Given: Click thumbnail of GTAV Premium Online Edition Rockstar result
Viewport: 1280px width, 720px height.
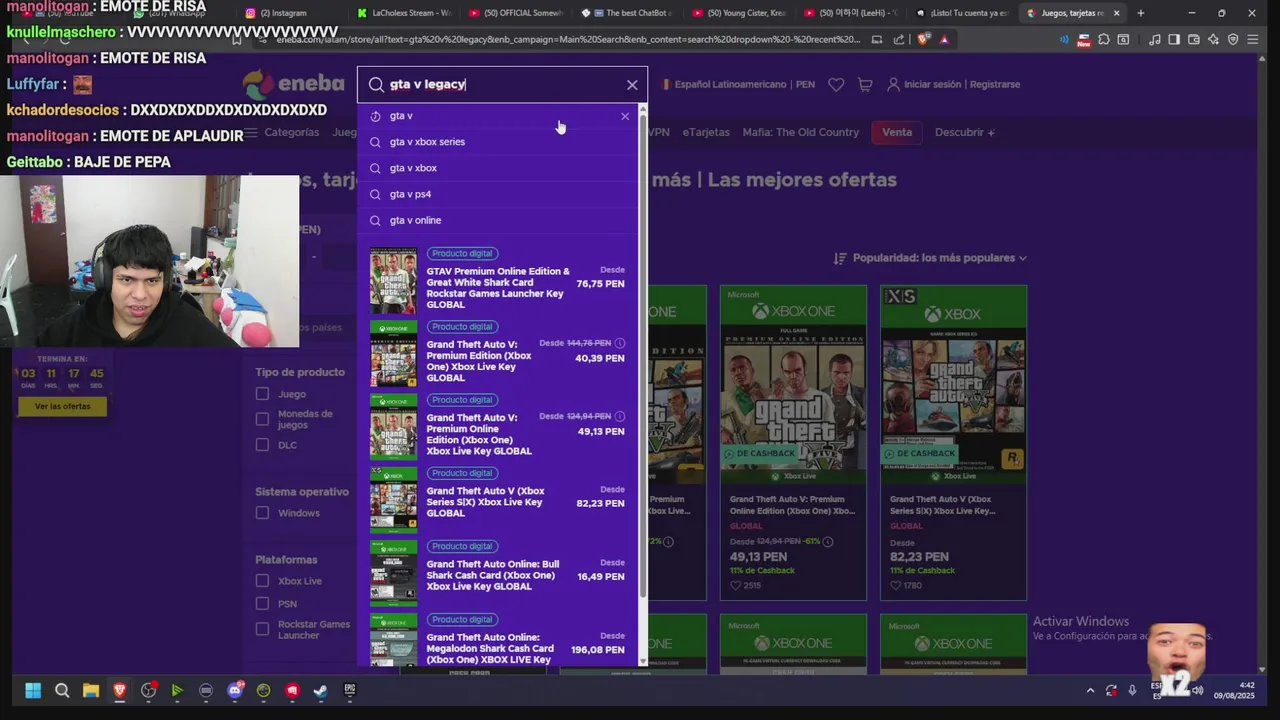Looking at the screenshot, I should [393, 281].
